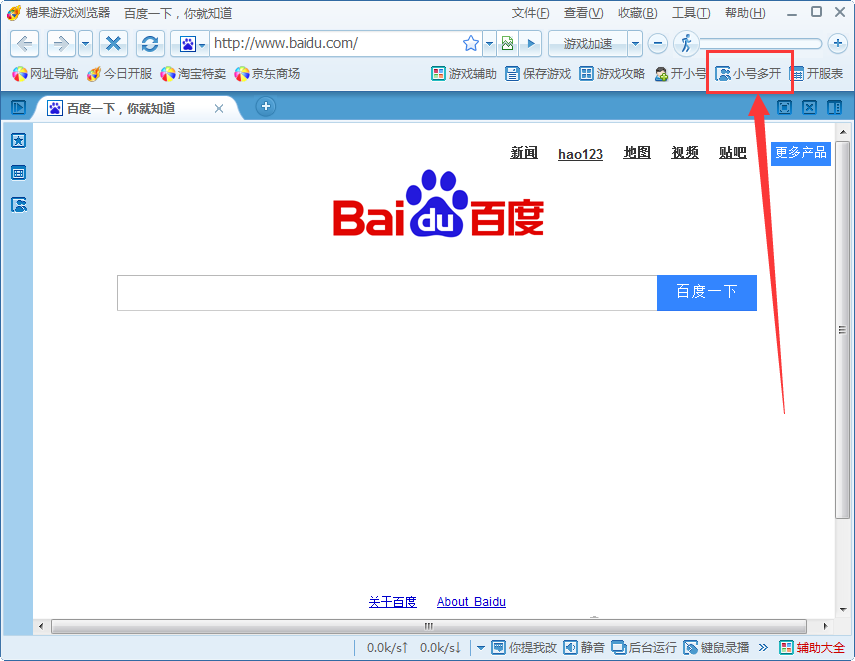Click the close-all-tabs icon on tab bar

click(809, 107)
